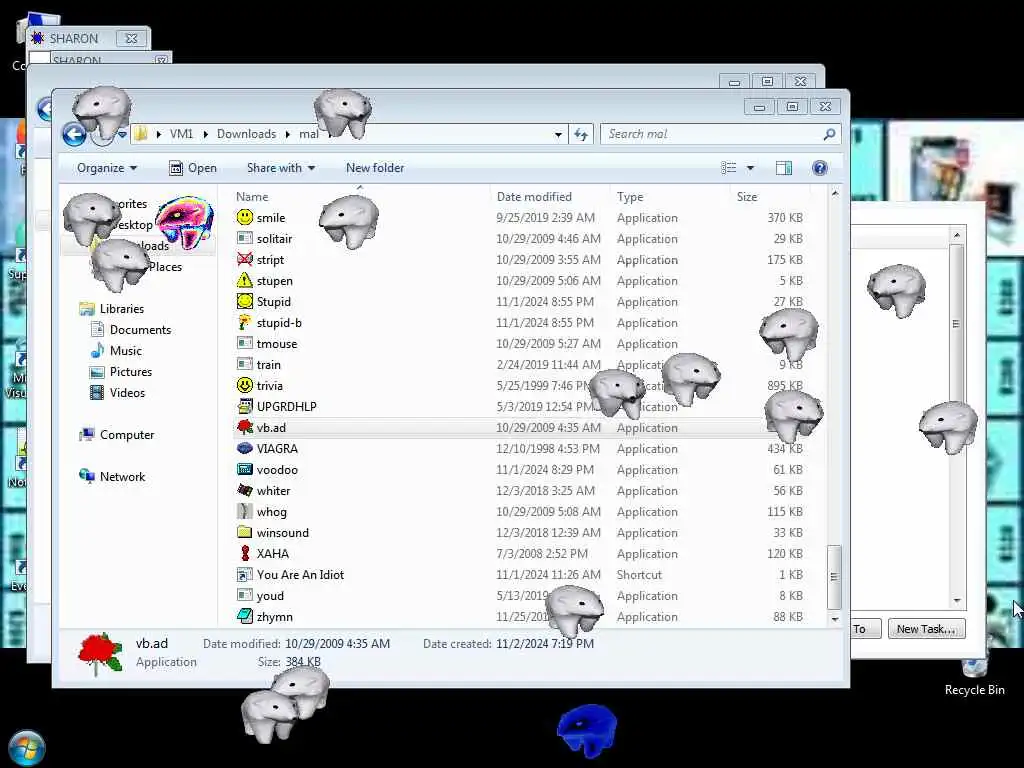Open the address bar history dropdown
Screen dimensions: 1024x768
558,135
